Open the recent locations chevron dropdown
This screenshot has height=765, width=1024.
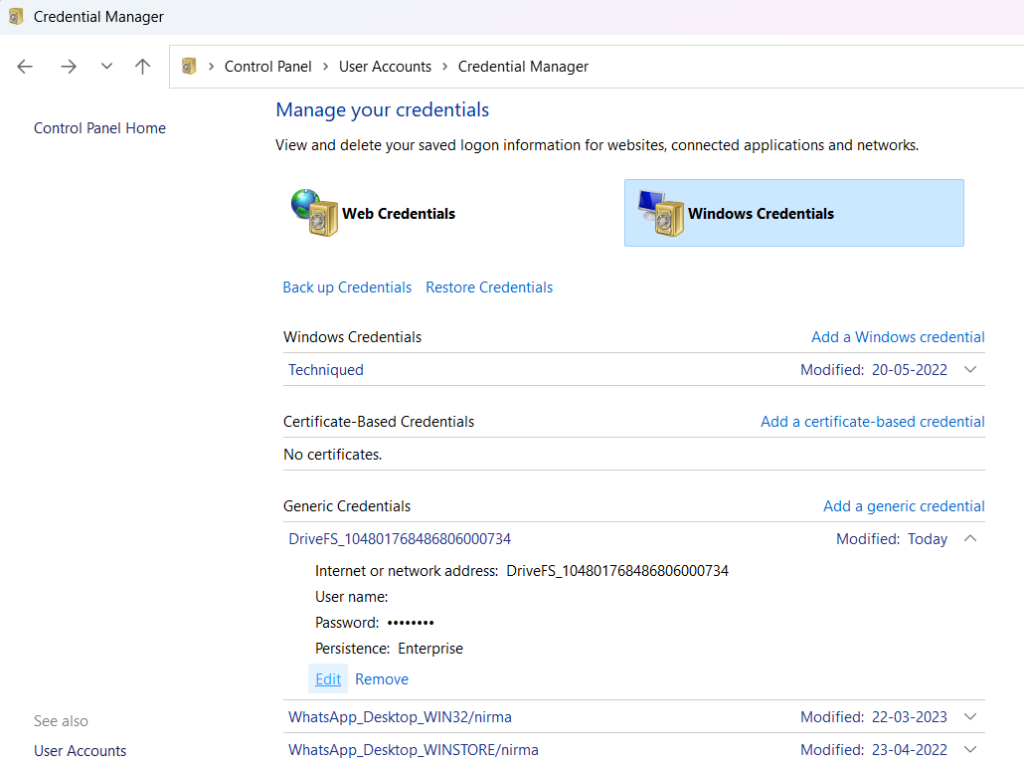pos(106,66)
